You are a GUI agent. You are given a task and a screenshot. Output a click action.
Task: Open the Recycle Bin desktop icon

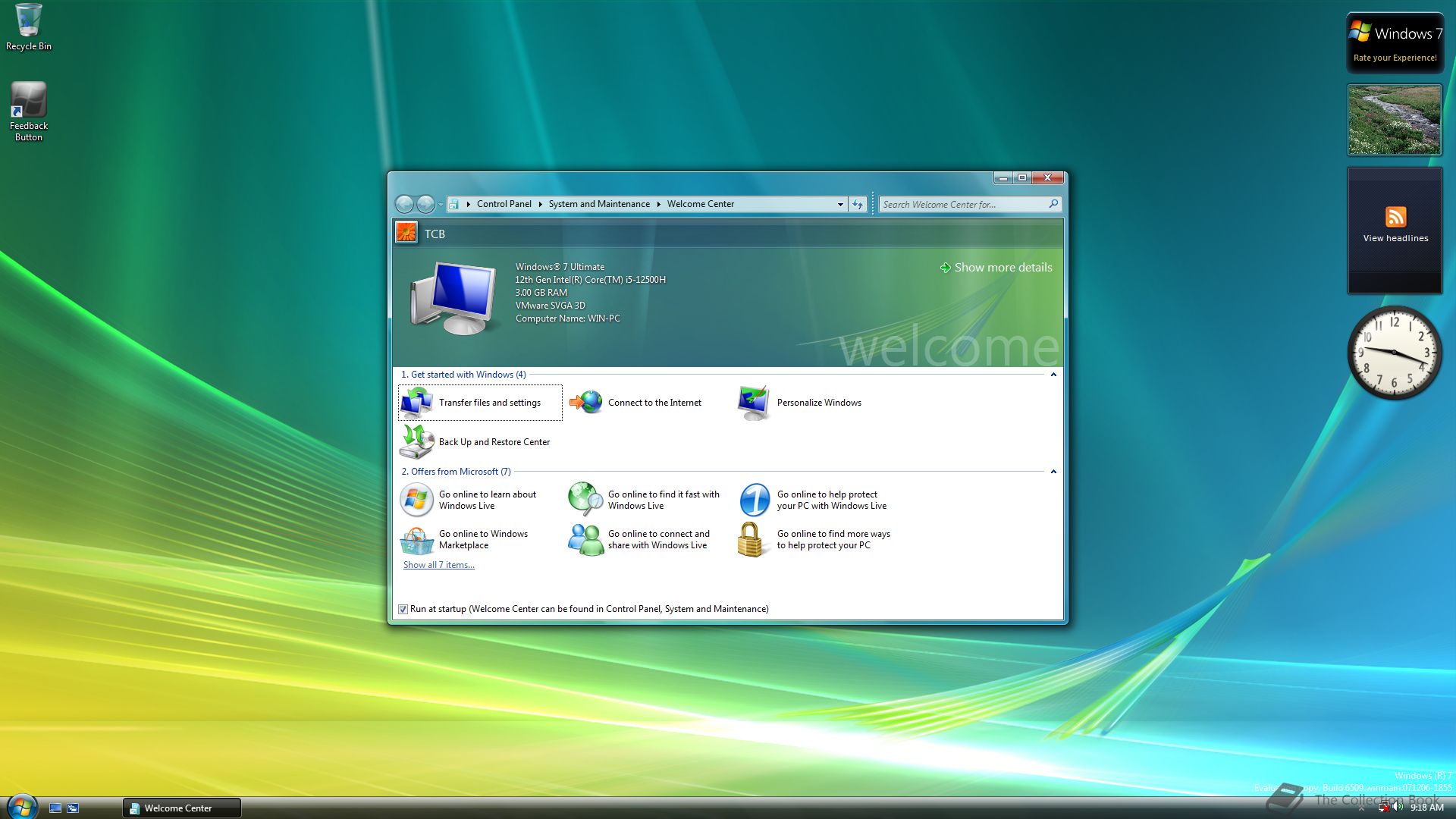[29, 27]
